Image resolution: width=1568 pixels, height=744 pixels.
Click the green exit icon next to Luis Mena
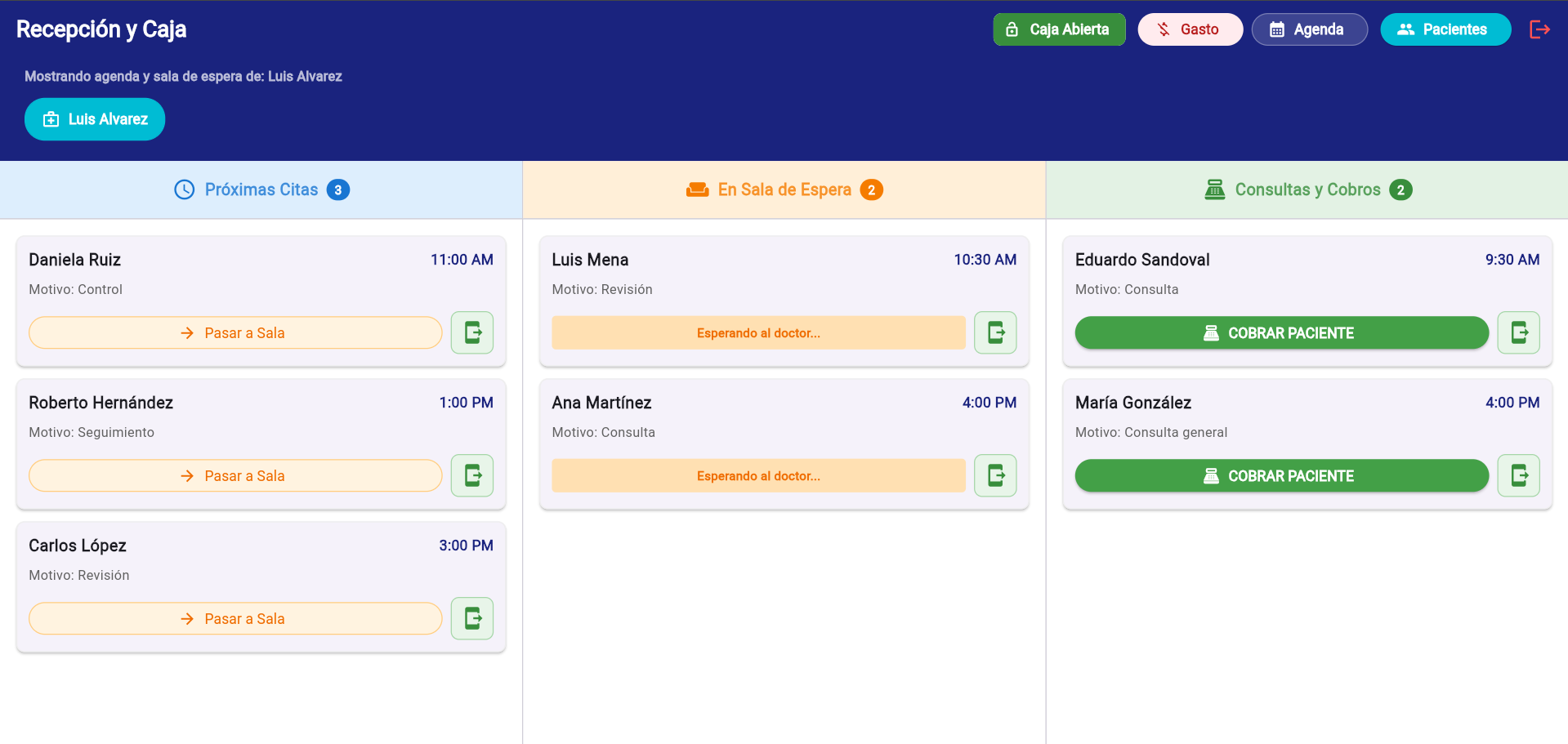pyautogui.click(x=994, y=332)
